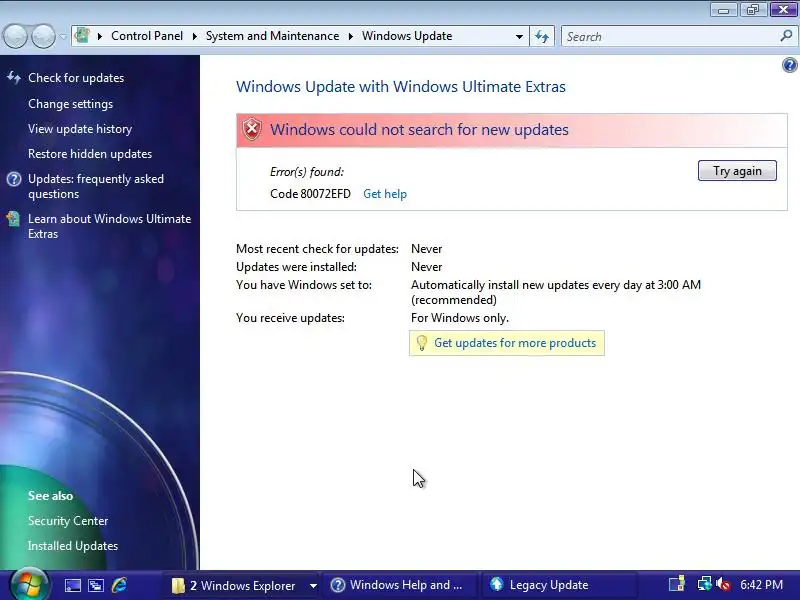The width and height of the screenshot is (800, 600).
Task: Click the 6:42 PM taskbar clock
Action: pyautogui.click(x=761, y=585)
